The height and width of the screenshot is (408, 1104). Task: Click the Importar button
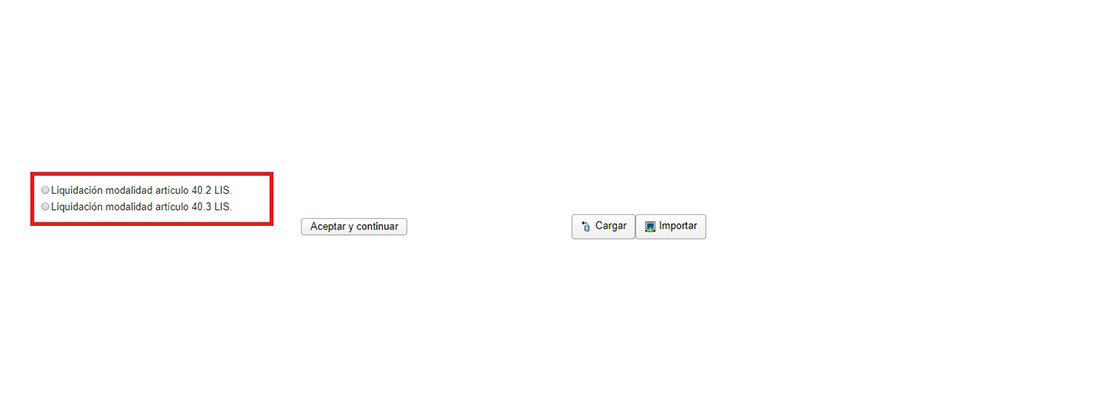point(671,227)
